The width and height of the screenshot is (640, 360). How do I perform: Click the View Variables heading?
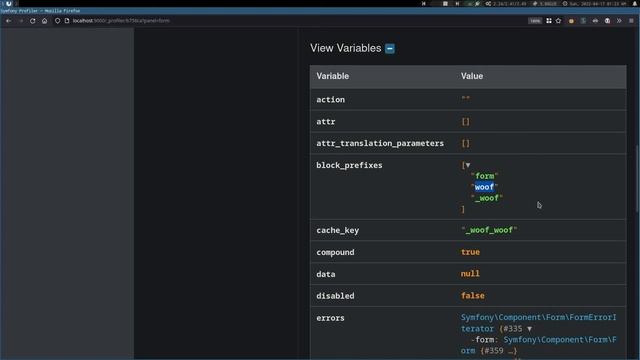point(346,48)
